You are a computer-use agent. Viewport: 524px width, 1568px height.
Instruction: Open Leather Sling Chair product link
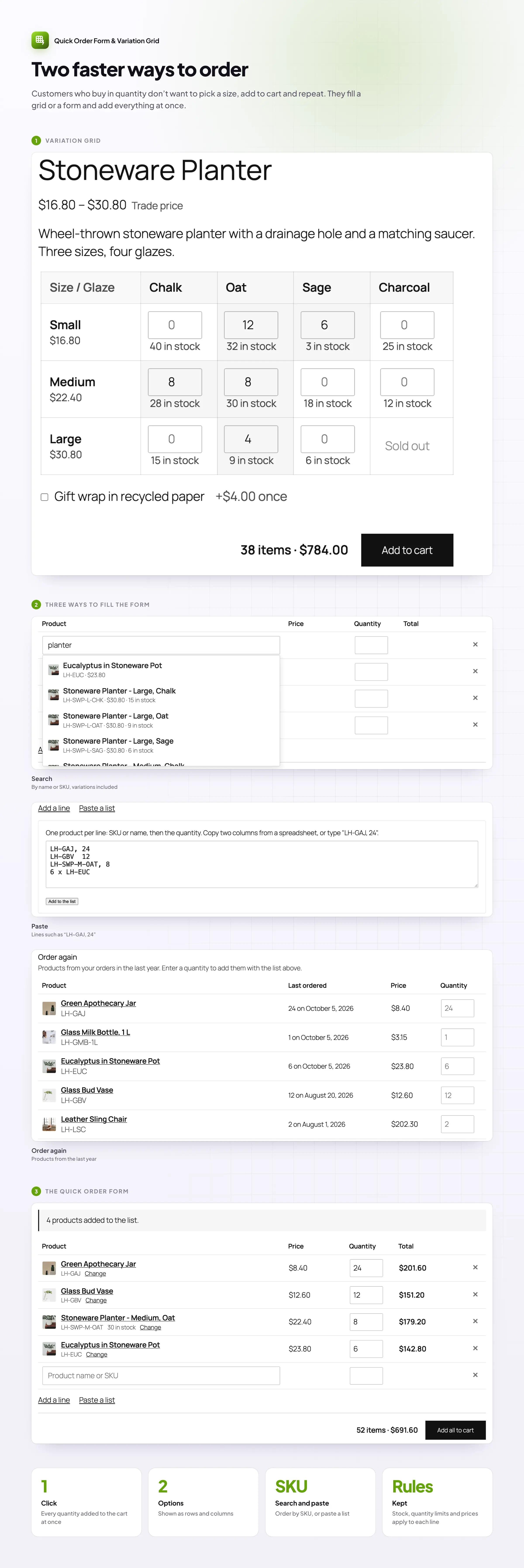pyautogui.click(x=94, y=1119)
